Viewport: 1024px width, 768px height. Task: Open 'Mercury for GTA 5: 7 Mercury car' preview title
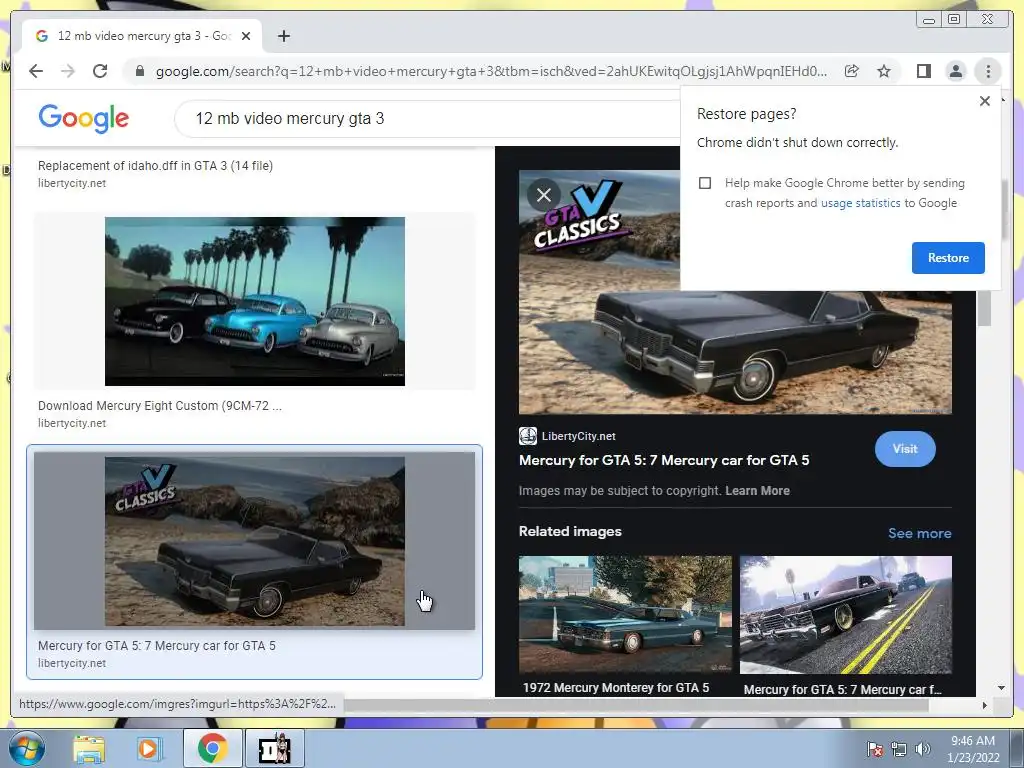[664, 460]
